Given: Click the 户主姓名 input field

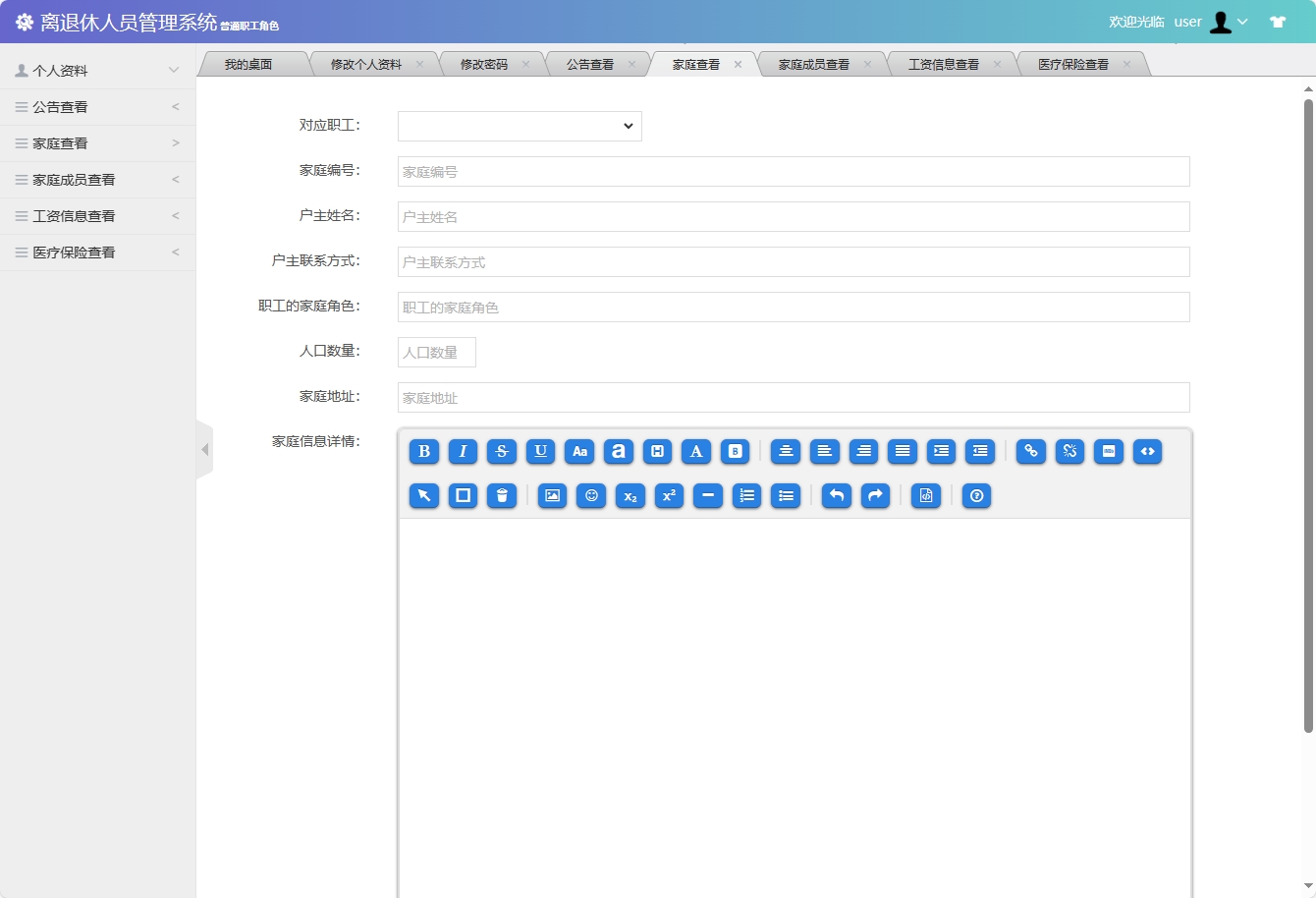Looking at the screenshot, I should point(794,217).
